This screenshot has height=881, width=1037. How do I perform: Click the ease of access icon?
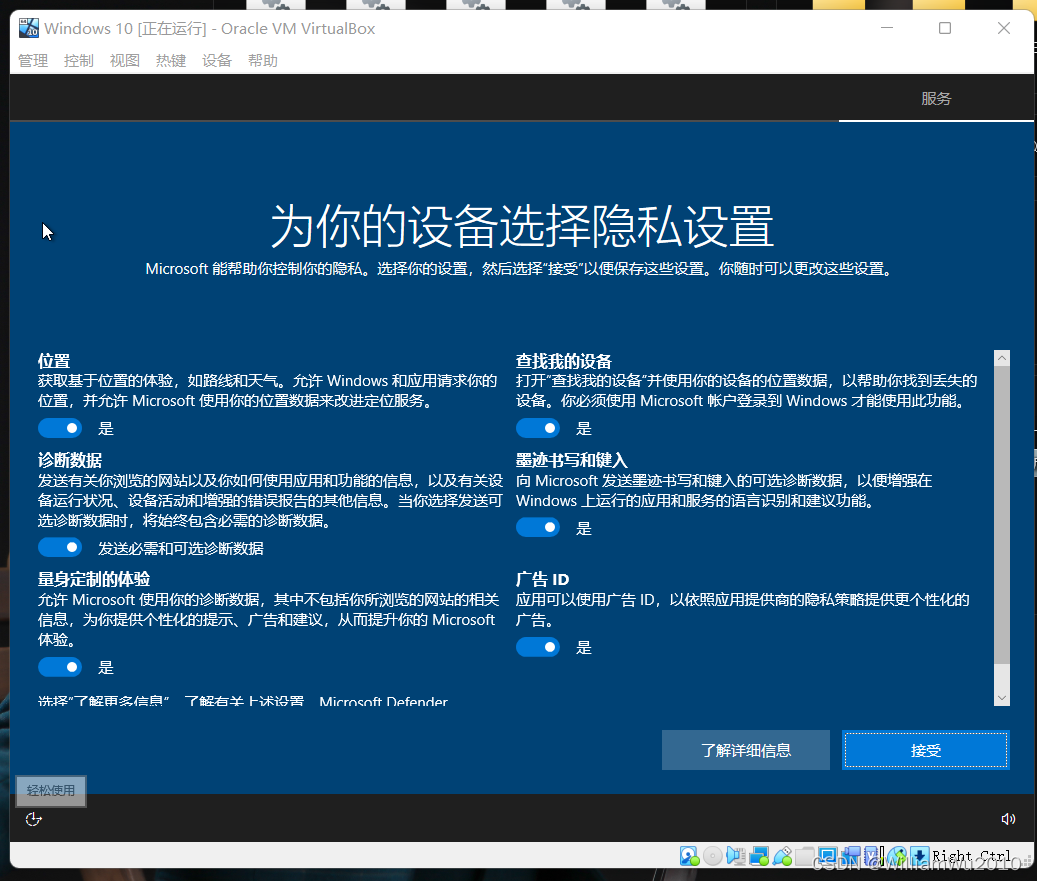pos(33,819)
